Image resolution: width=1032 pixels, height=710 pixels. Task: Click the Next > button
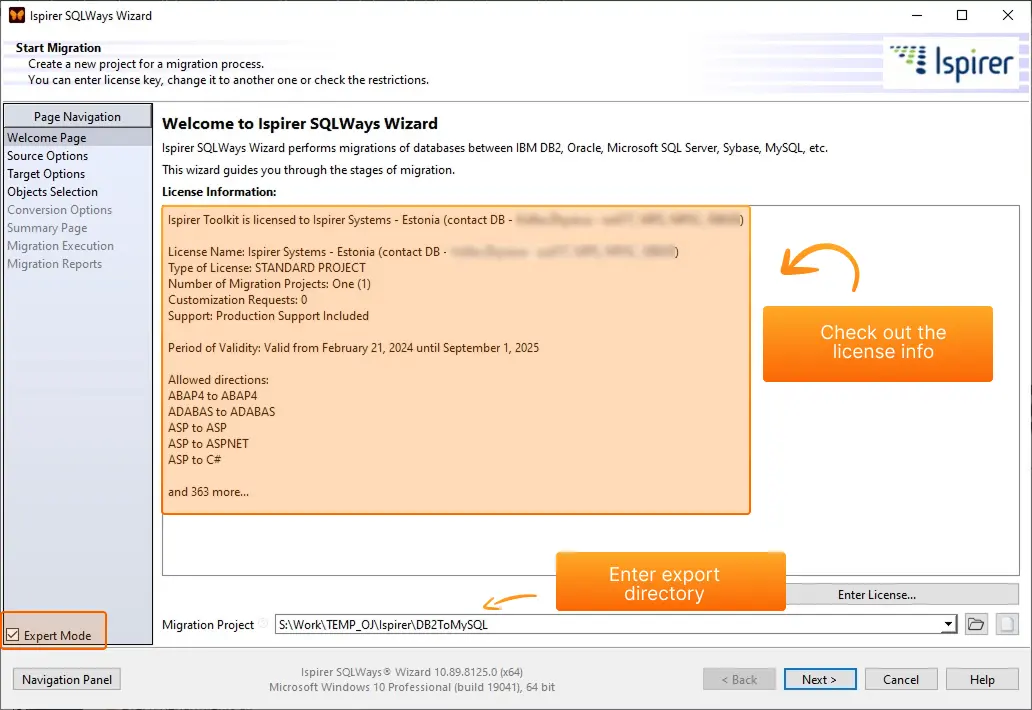[819, 679]
